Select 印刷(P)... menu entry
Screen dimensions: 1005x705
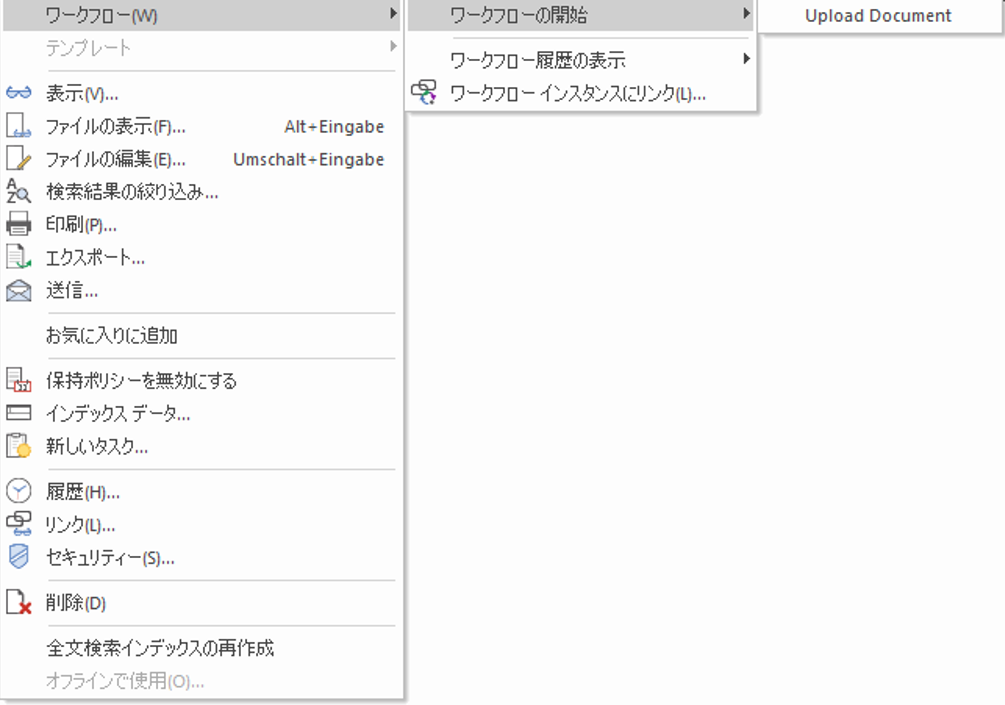coord(202,224)
